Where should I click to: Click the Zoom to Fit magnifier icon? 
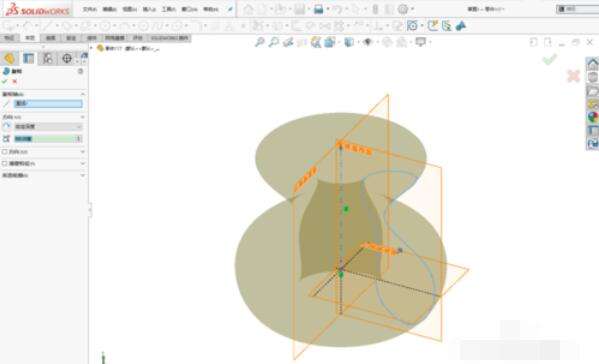click(259, 42)
